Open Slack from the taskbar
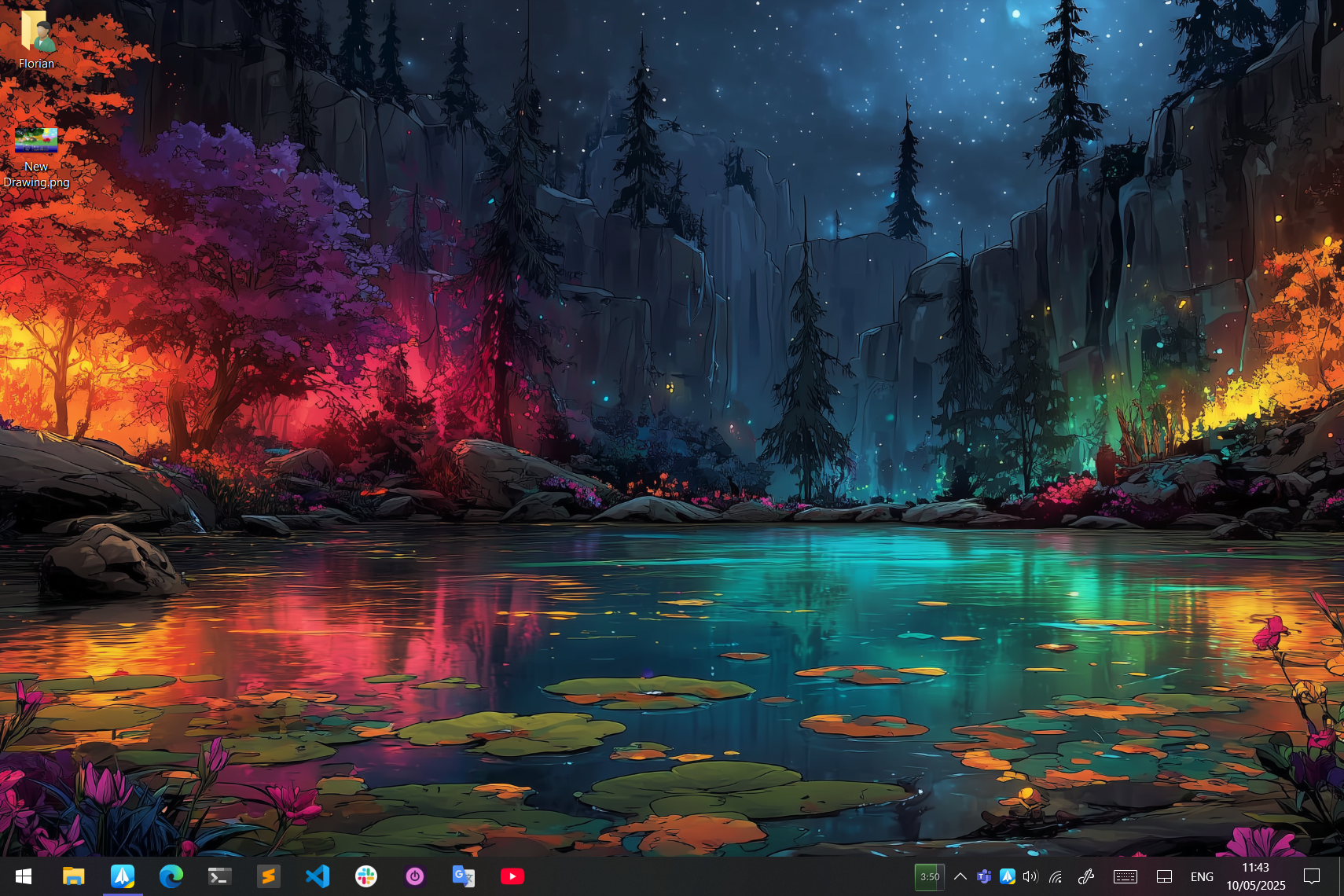 (x=366, y=876)
